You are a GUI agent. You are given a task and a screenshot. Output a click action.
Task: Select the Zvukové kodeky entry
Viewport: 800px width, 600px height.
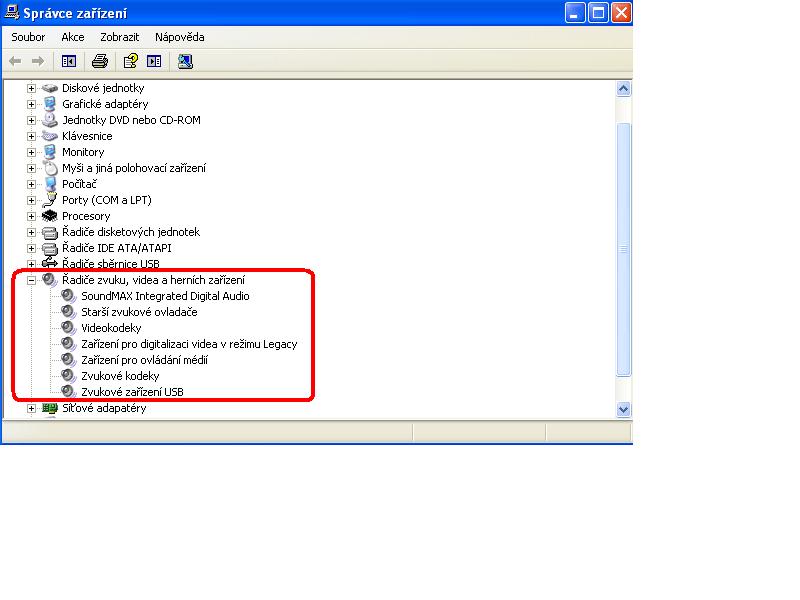(120, 376)
